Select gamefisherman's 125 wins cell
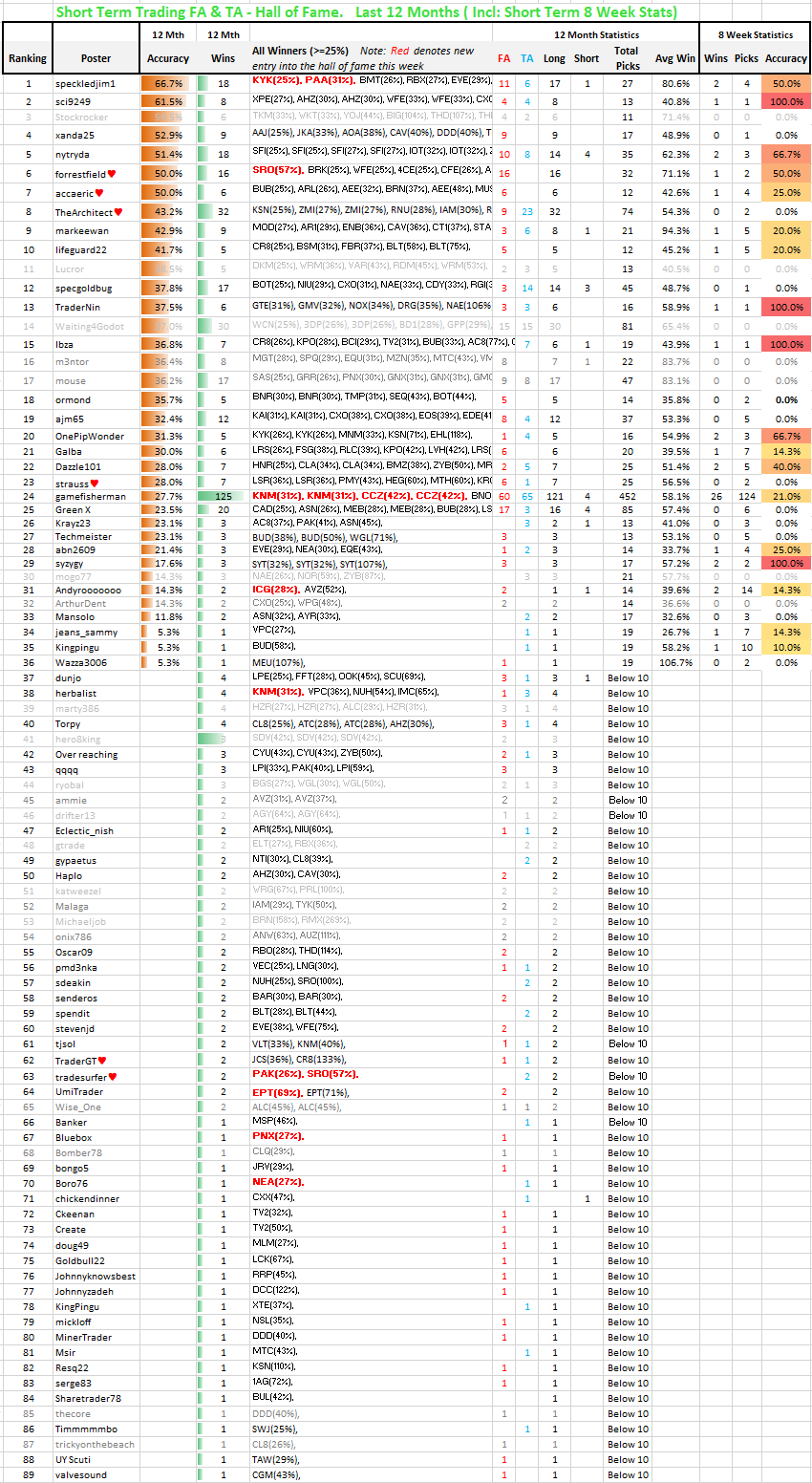 pyautogui.click(x=224, y=497)
